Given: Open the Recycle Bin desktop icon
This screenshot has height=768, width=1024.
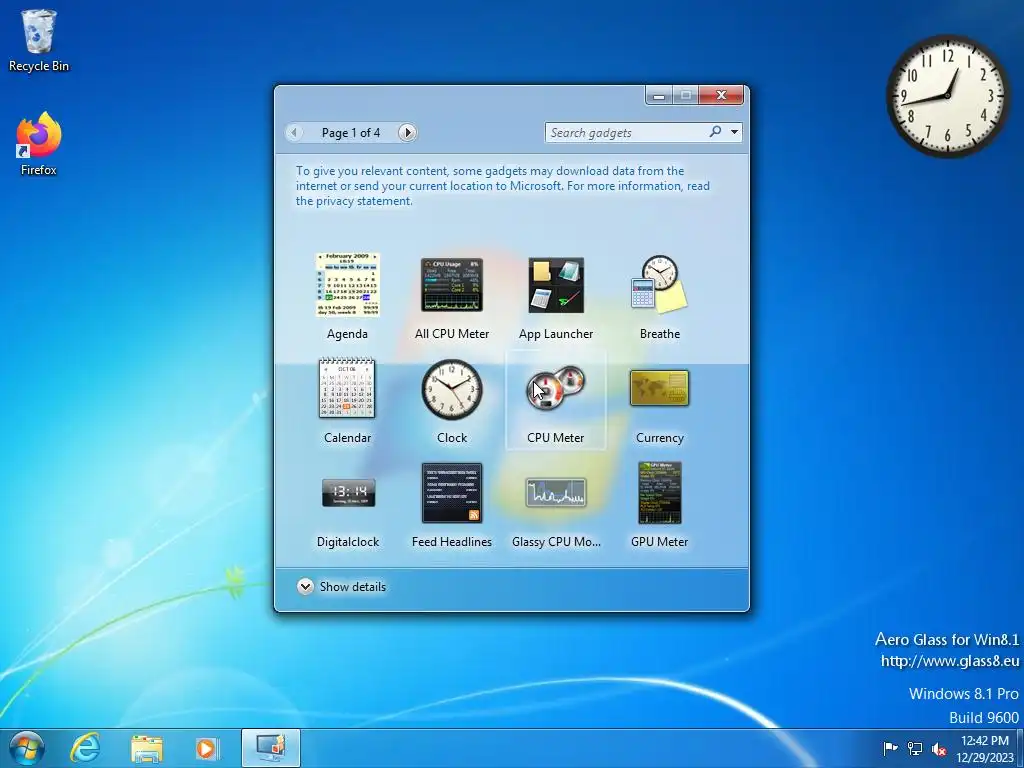Looking at the screenshot, I should (39, 40).
